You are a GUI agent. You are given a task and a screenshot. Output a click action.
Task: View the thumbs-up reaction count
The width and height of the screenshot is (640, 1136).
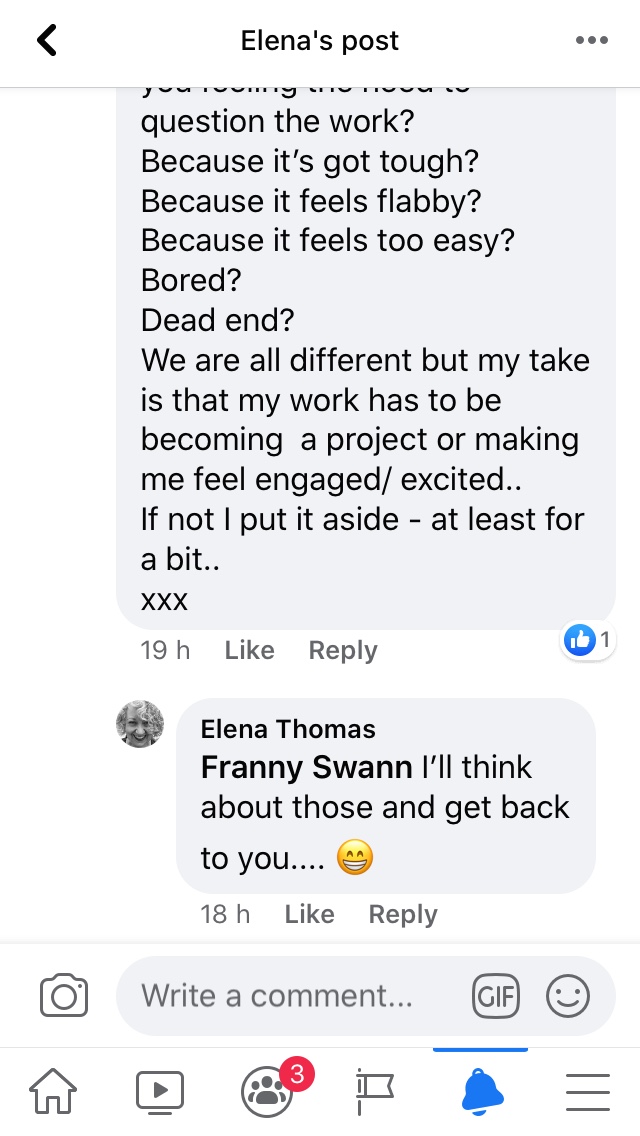pos(588,640)
